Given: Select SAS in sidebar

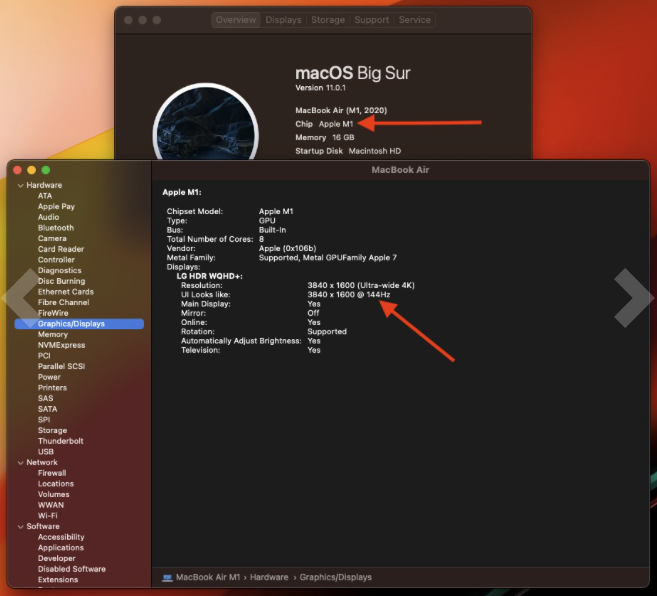Looking at the screenshot, I should click(45, 398).
